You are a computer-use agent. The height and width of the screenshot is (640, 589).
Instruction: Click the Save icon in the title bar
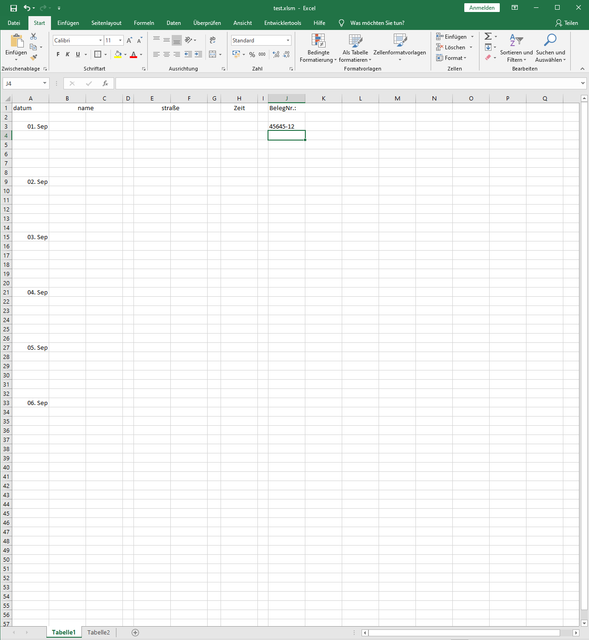(13, 8)
